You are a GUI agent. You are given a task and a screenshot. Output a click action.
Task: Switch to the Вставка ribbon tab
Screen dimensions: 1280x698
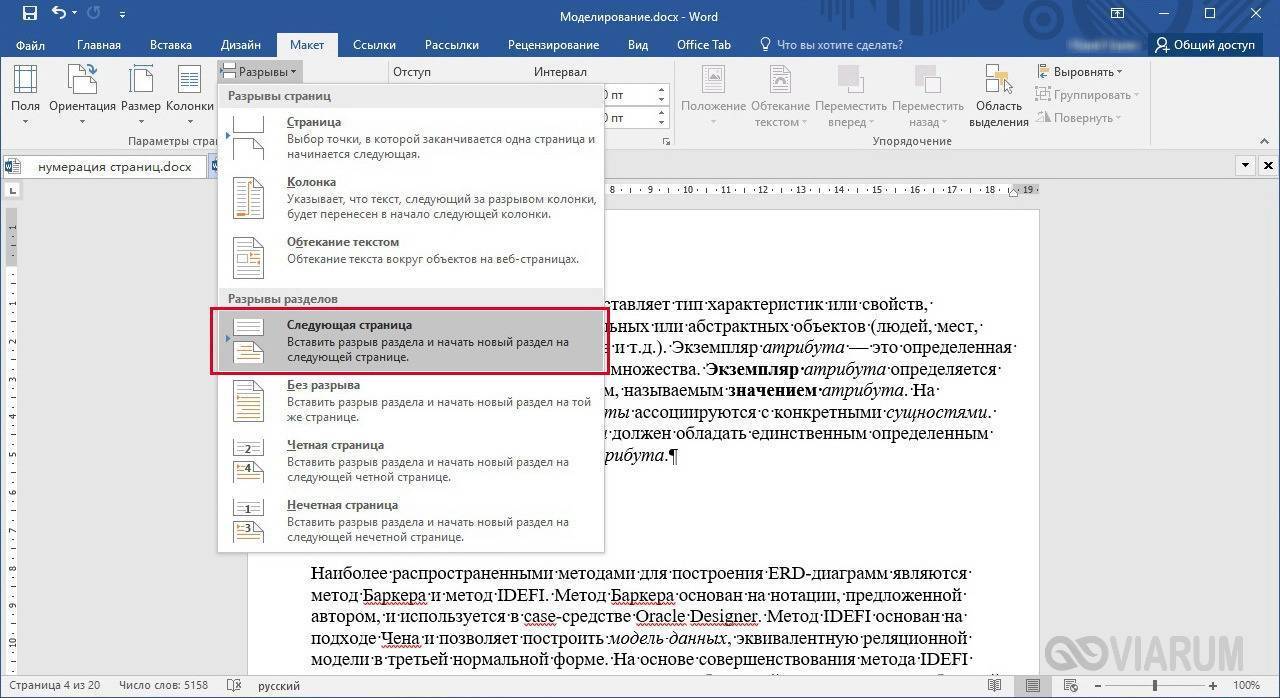coord(171,45)
